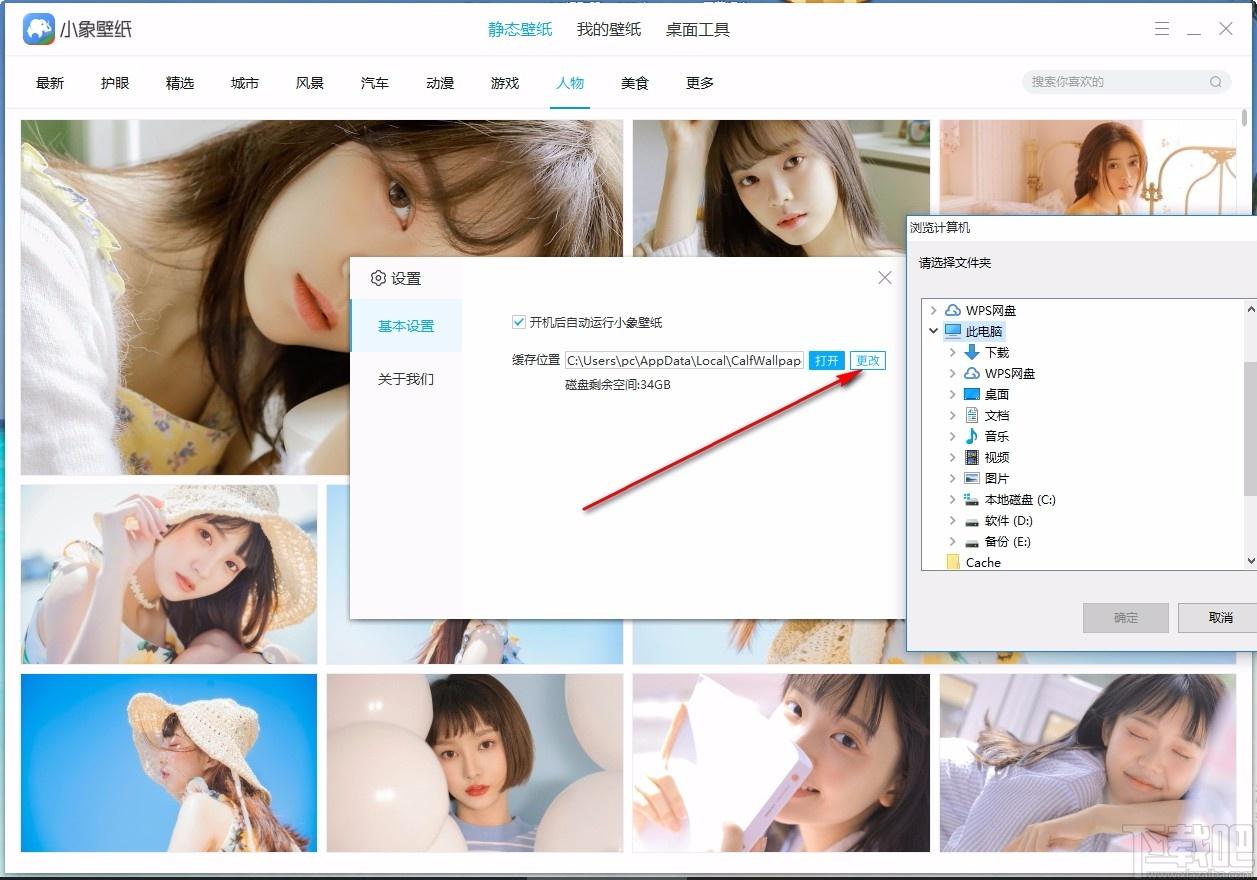Image resolution: width=1257 pixels, height=880 pixels.
Task: Click the 打开 button next to cache path
Action: click(x=826, y=360)
